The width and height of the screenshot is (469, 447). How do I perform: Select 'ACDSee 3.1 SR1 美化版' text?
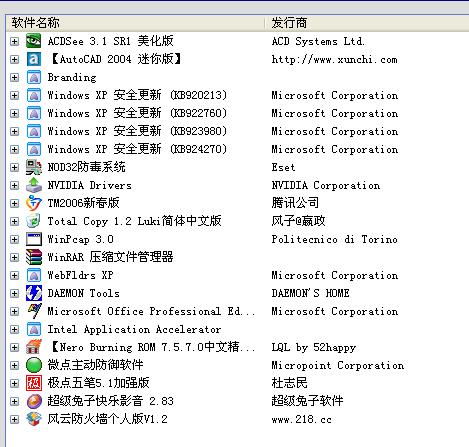[x=110, y=41]
